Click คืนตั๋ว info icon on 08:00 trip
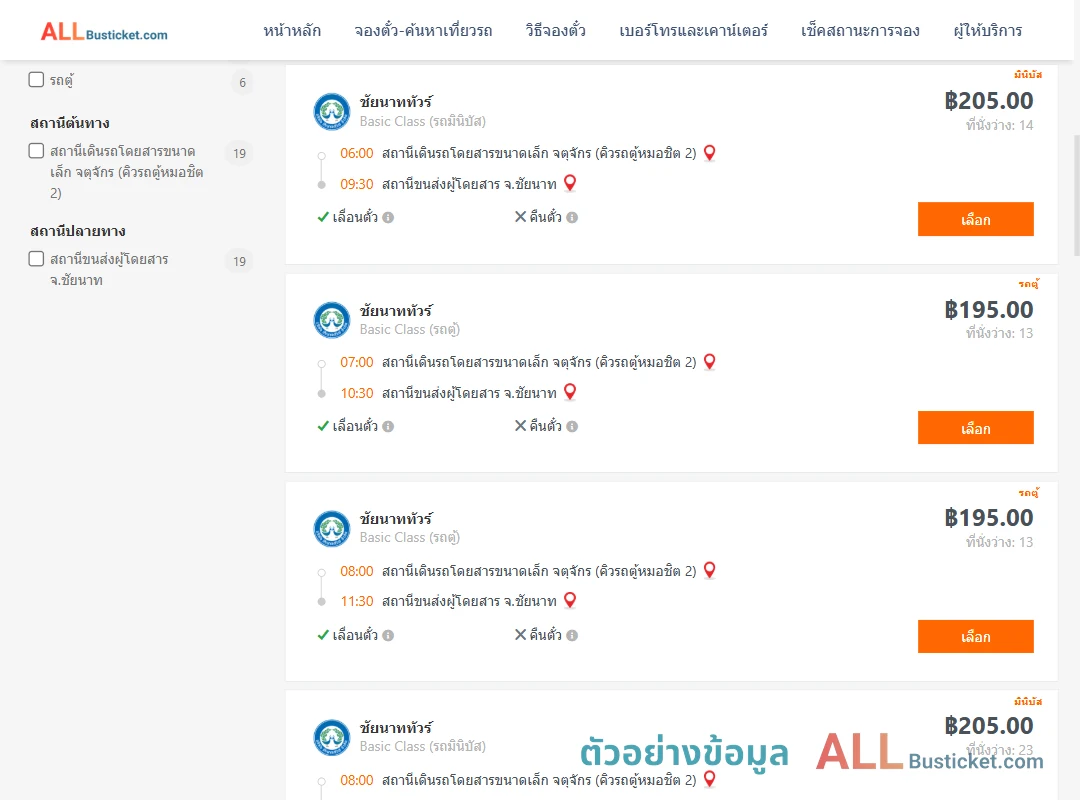The image size is (1080, 800). point(572,635)
